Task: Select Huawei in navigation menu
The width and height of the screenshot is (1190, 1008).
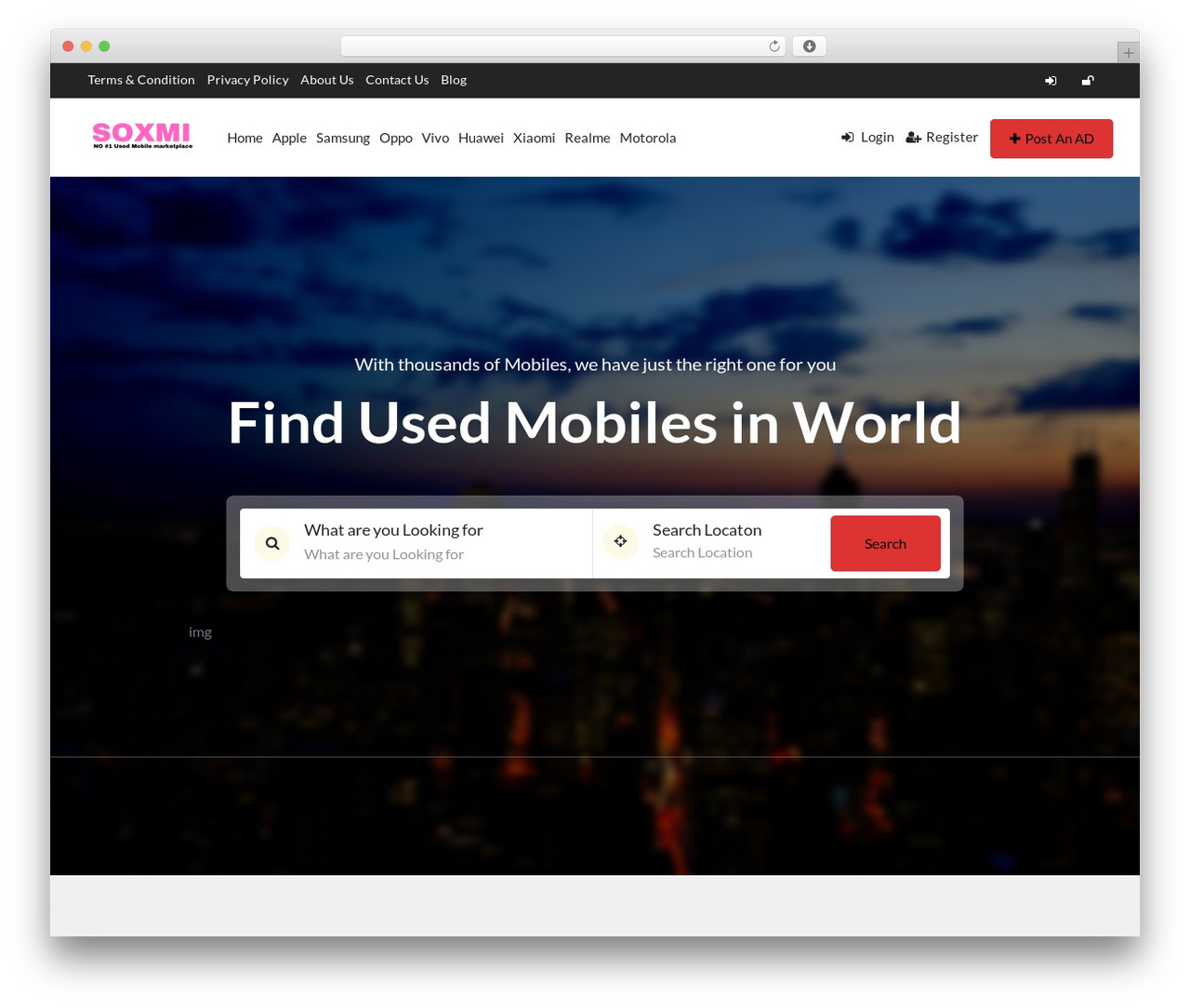Action: click(481, 138)
